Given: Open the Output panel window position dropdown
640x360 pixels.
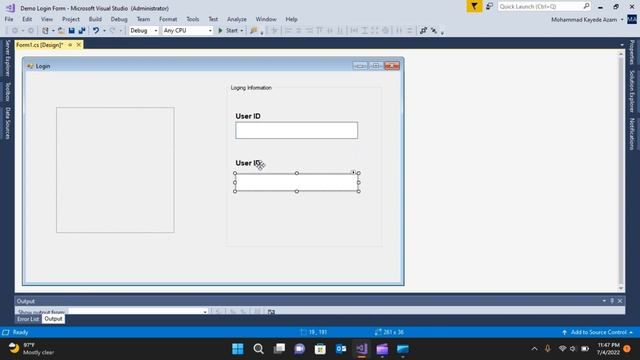Looking at the screenshot, I should click(604, 301).
